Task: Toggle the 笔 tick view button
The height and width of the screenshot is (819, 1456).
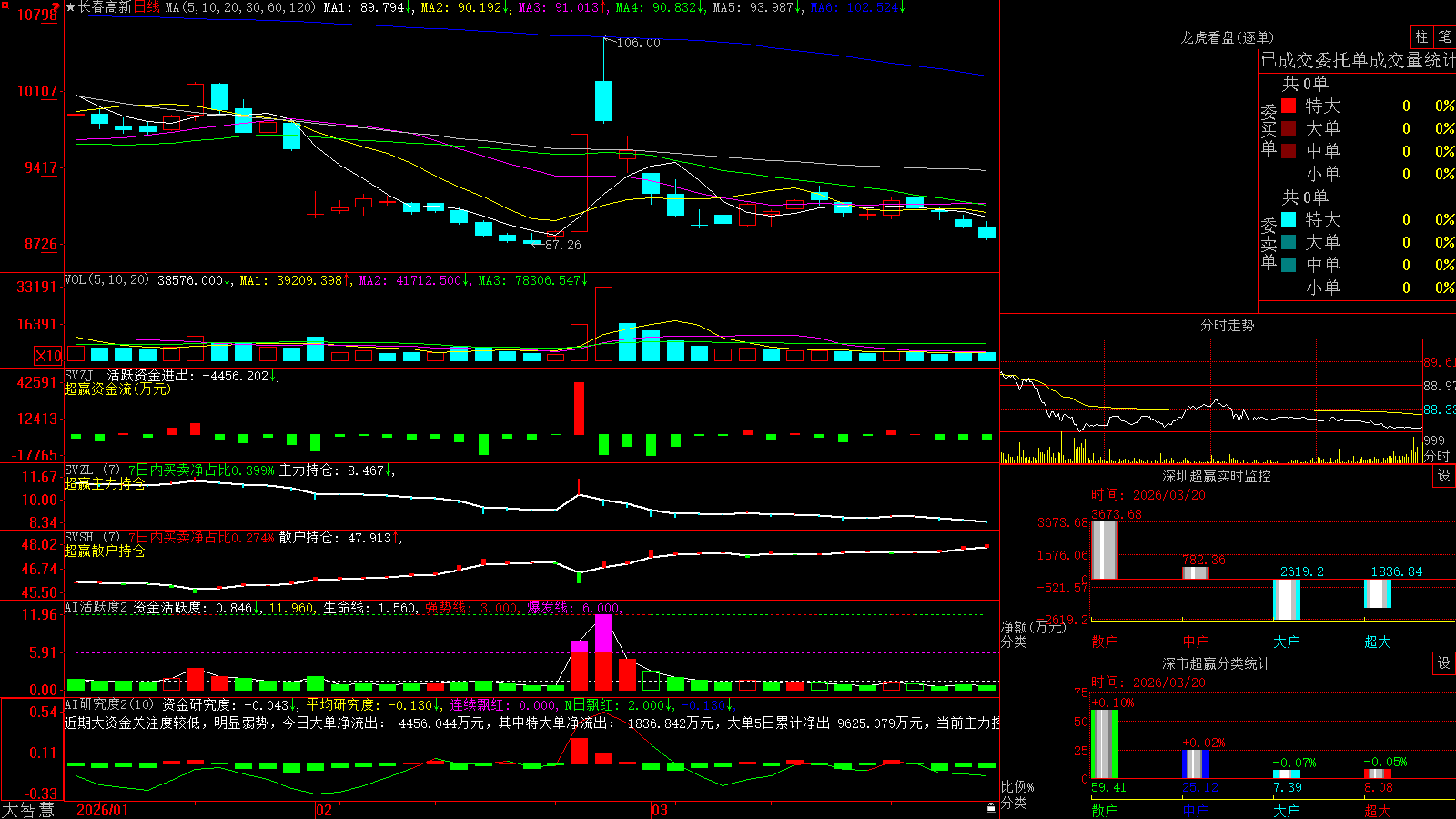Action: 1444,36
